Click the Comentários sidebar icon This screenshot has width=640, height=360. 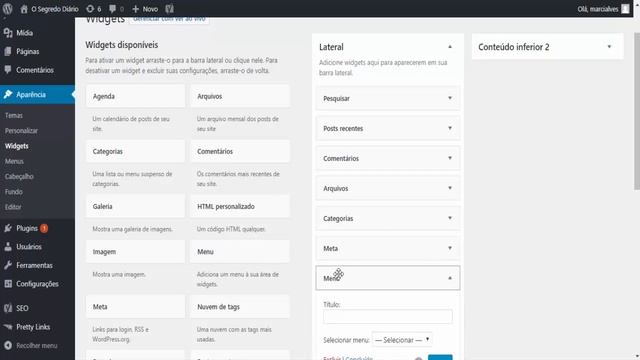(x=8, y=70)
